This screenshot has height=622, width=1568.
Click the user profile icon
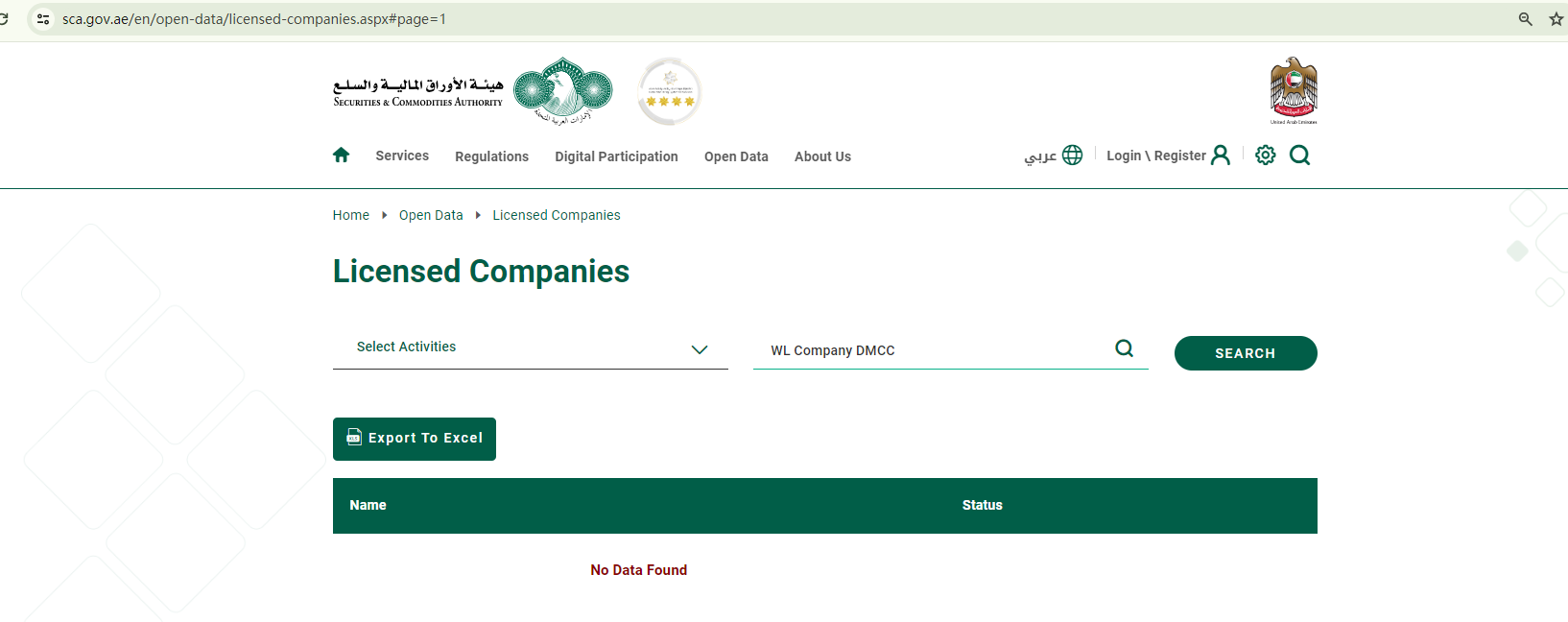[x=1221, y=155]
